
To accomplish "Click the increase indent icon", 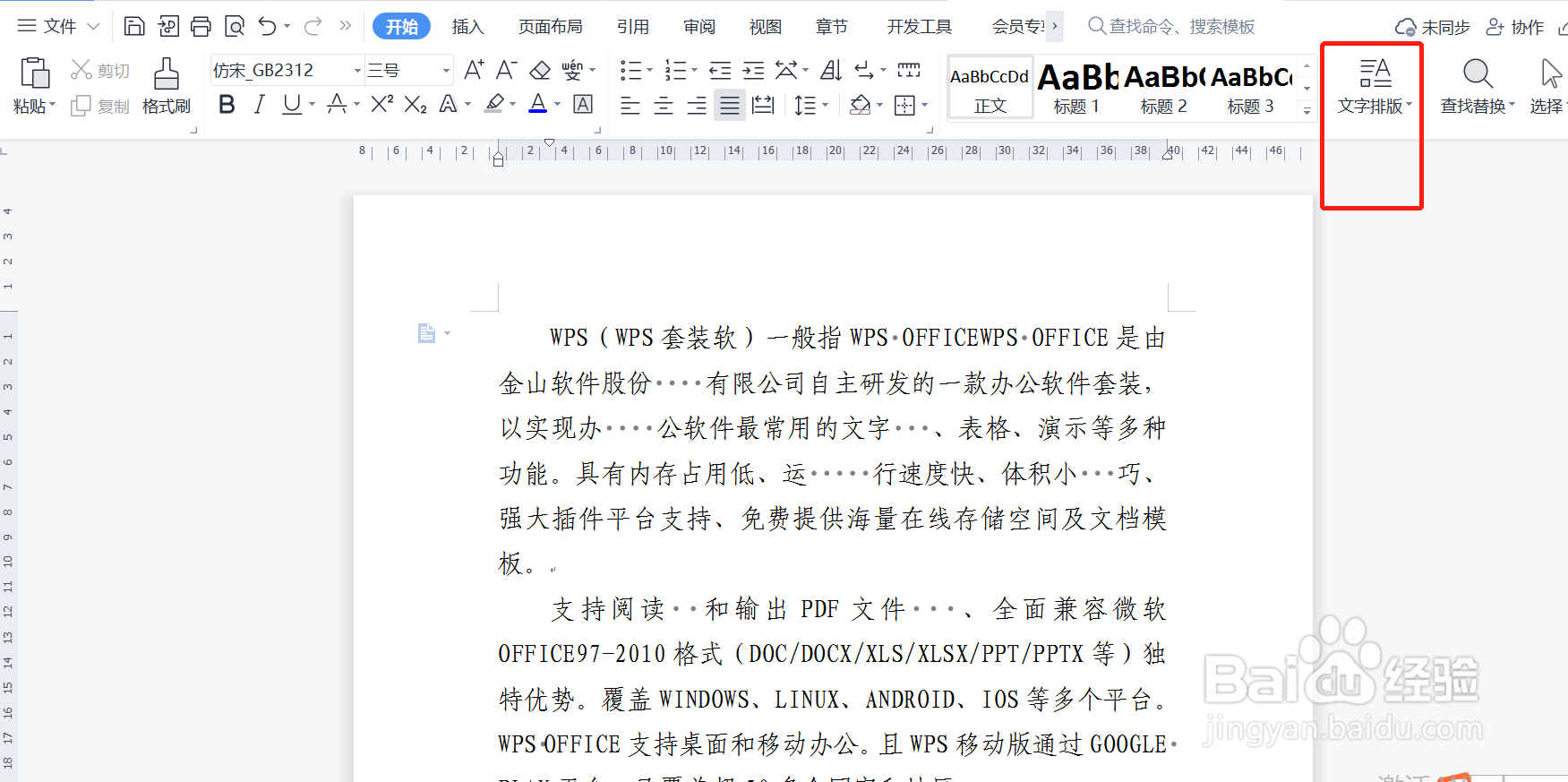I will pyautogui.click(x=754, y=70).
